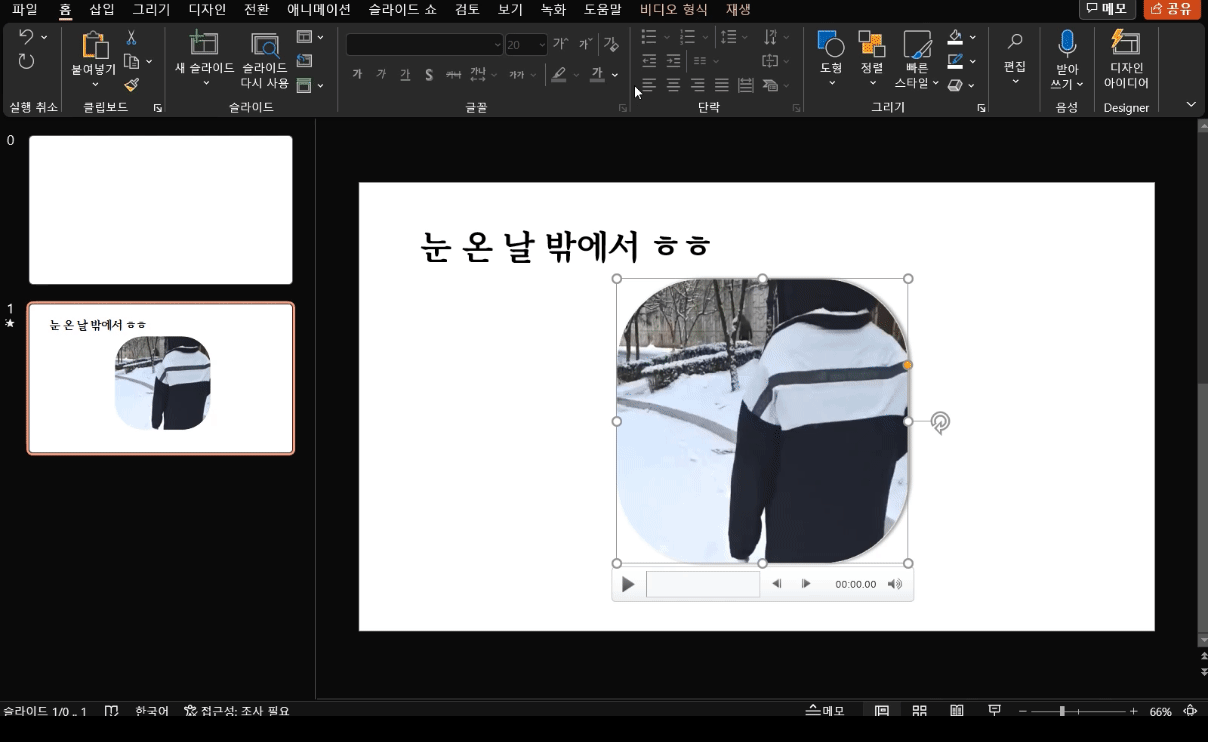This screenshot has width=1208, height=742.
Task: Cut the selection with the scissors icon
Action: coord(131,37)
